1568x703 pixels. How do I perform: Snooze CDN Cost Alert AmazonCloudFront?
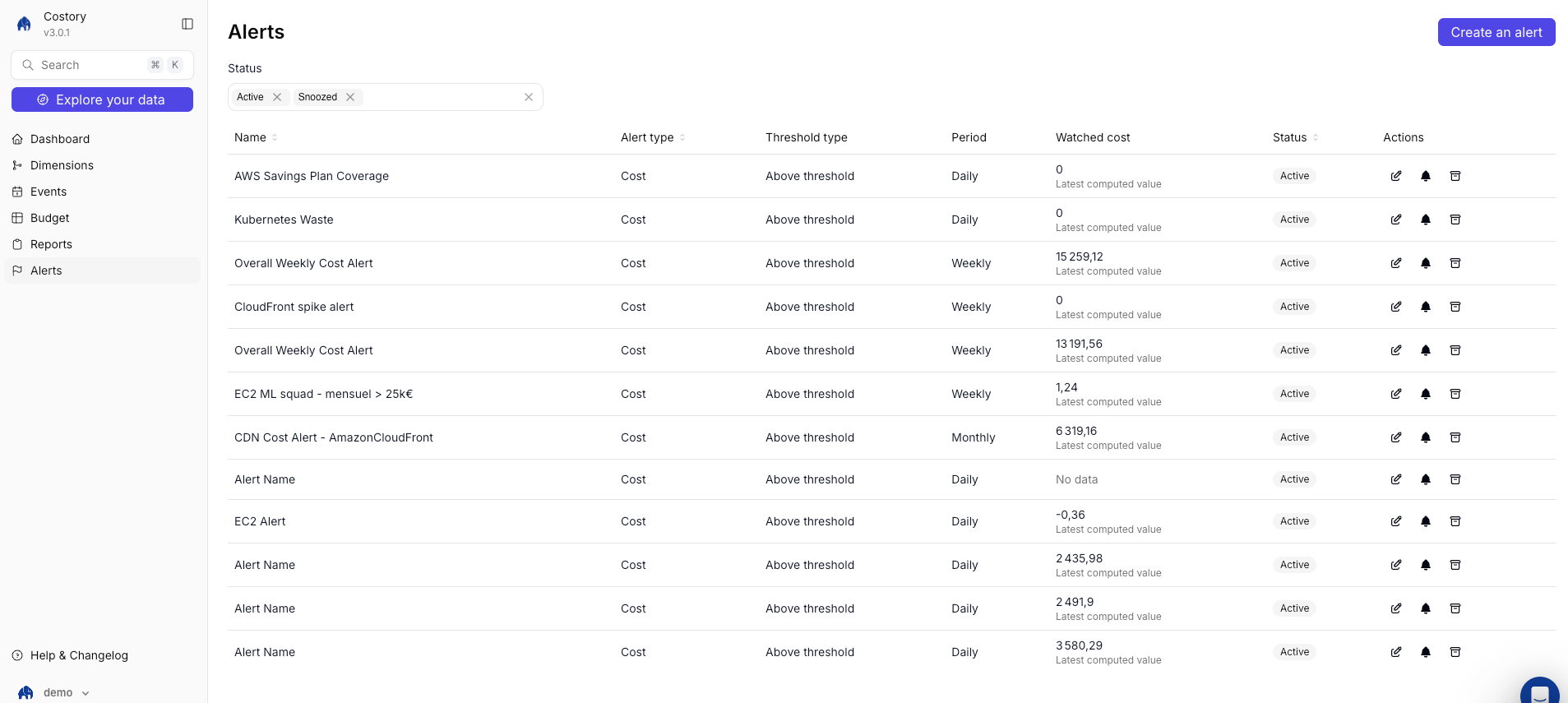pyautogui.click(x=1426, y=437)
